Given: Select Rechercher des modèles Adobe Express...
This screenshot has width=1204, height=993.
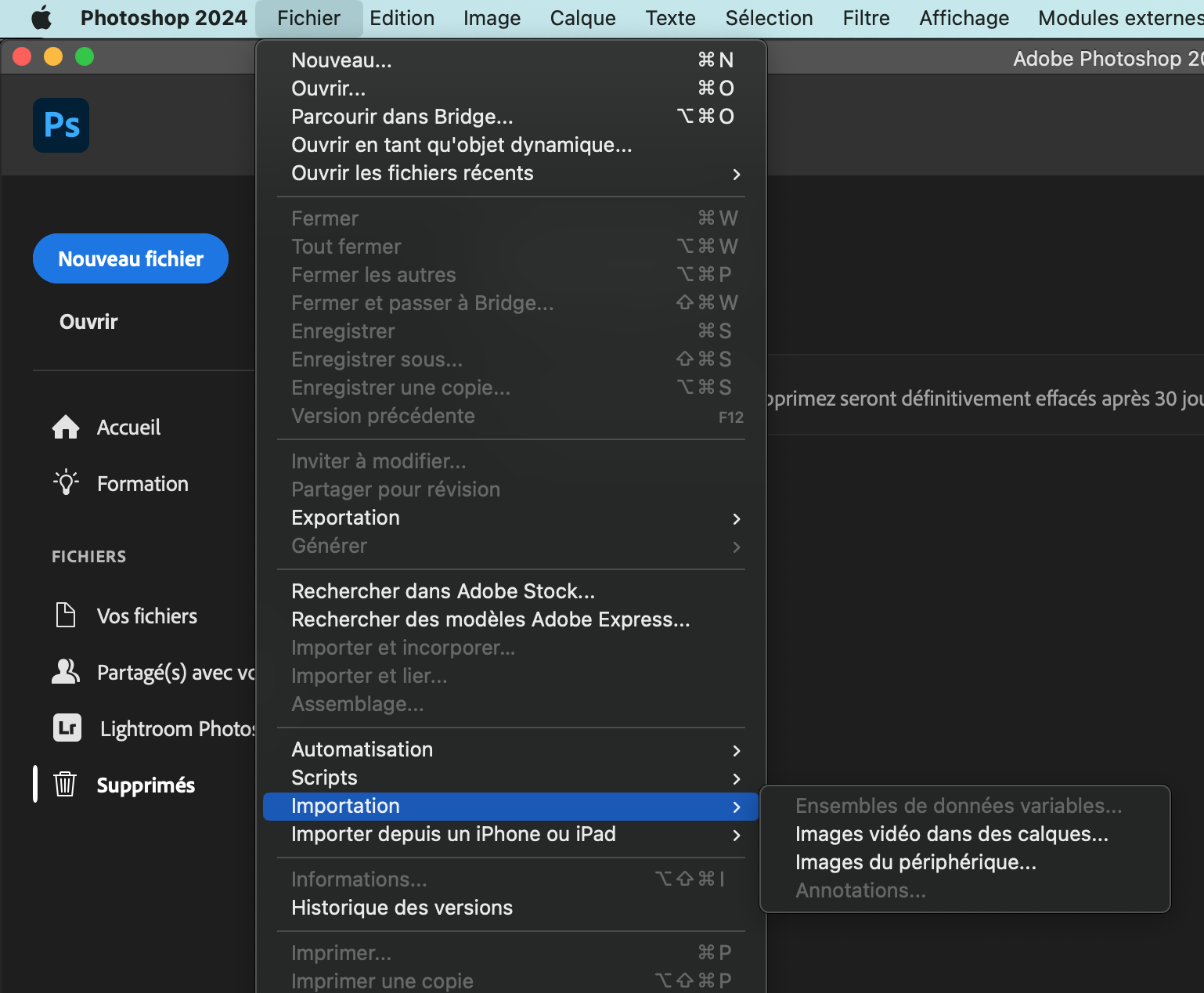Looking at the screenshot, I should click(511, 619).
